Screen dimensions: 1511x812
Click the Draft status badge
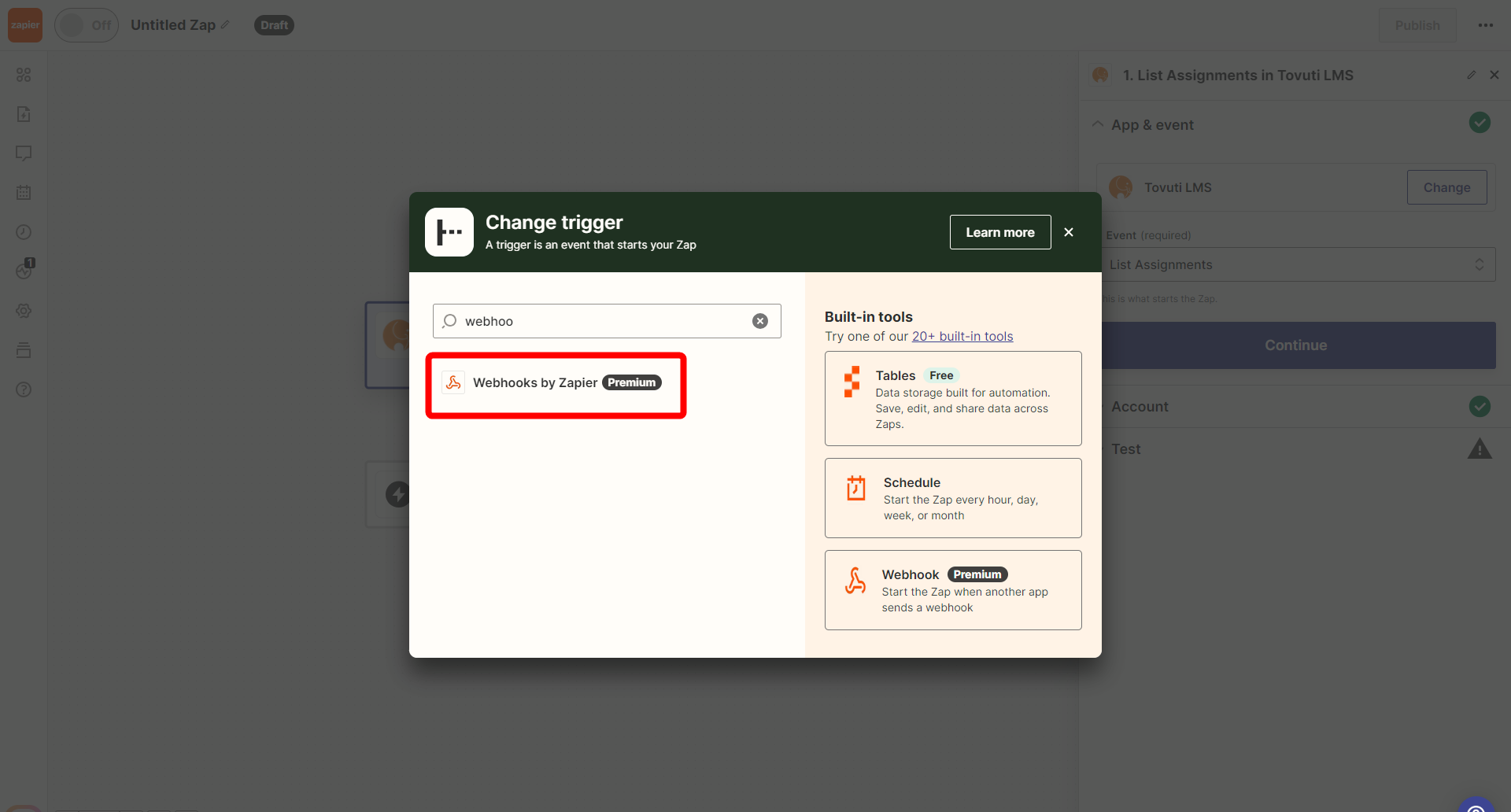click(x=274, y=25)
